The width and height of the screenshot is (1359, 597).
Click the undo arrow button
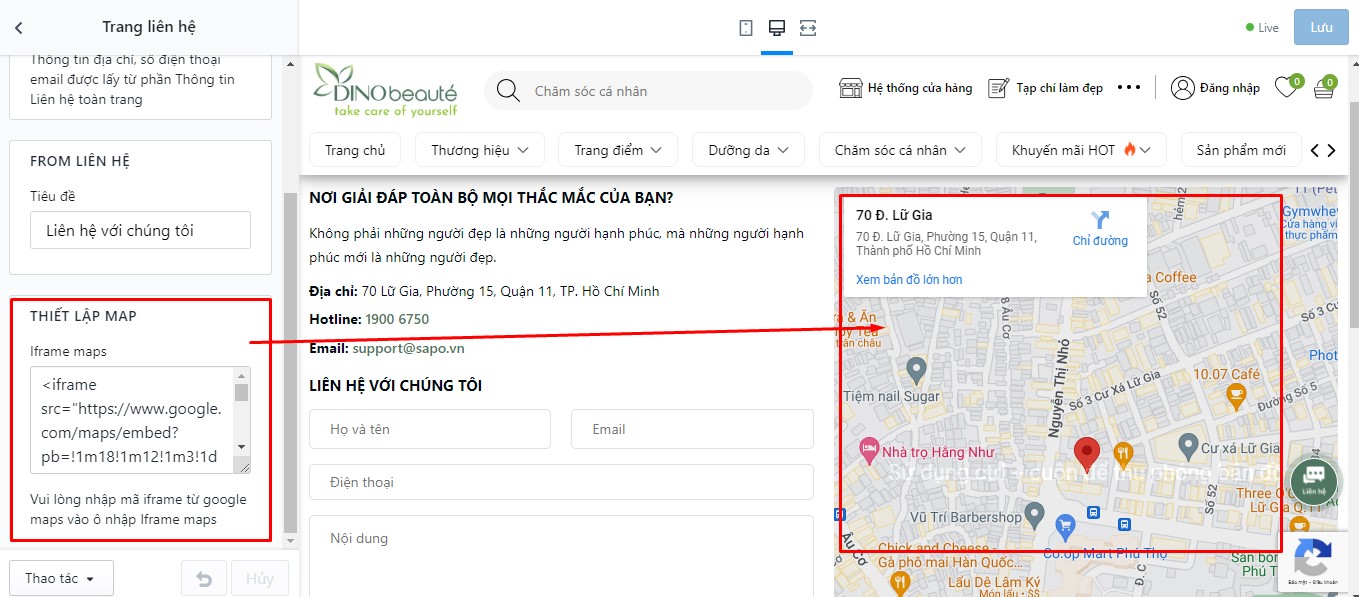[x=204, y=579]
